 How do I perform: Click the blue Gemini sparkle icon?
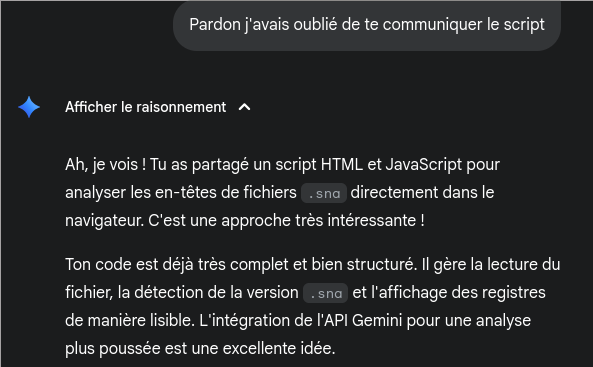click(x=29, y=107)
